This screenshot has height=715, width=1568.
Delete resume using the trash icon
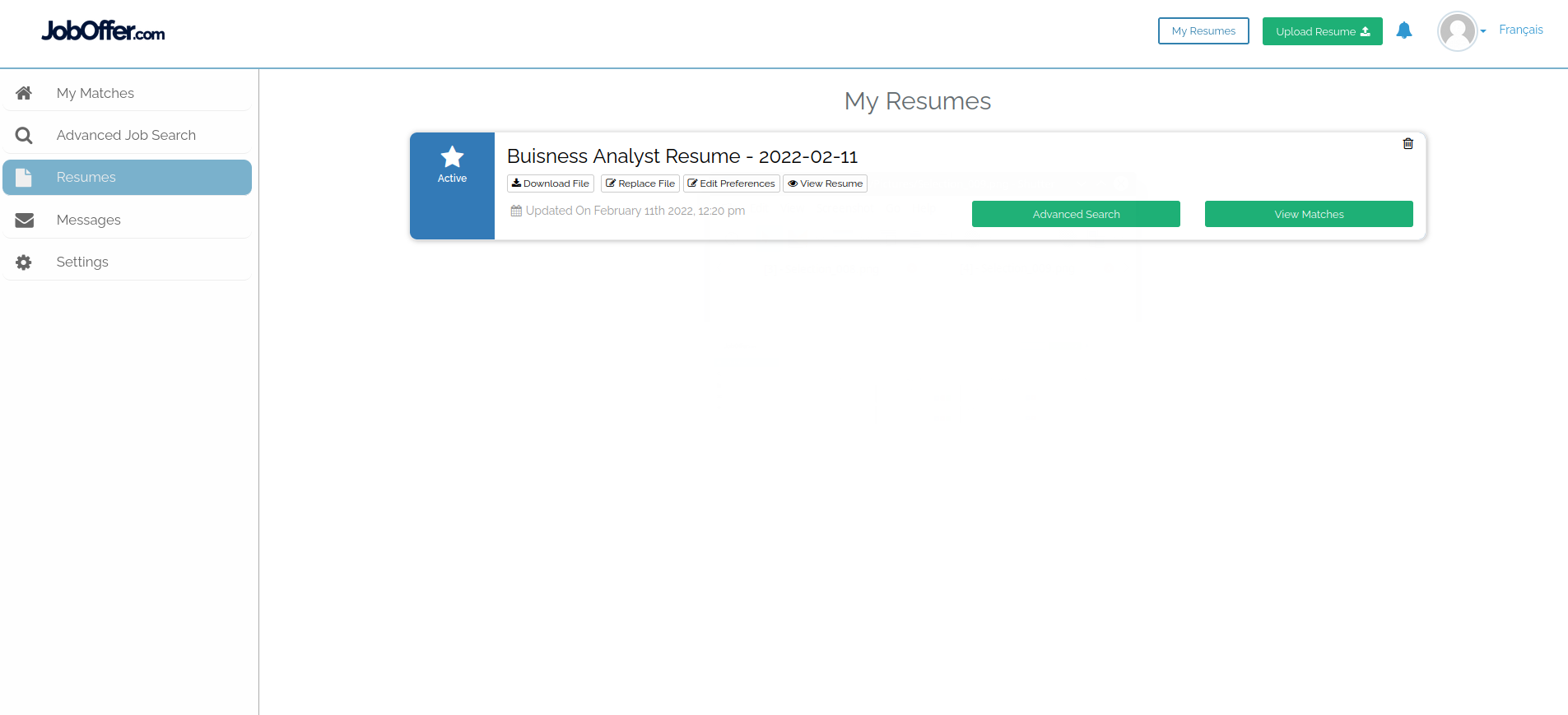point(1408,143)
